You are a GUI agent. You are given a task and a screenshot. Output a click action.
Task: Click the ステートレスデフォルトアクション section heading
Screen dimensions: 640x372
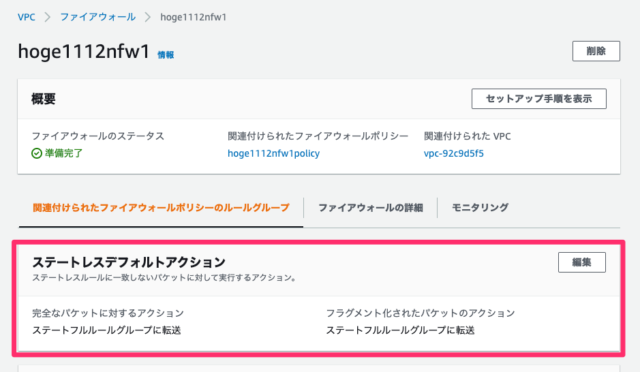pos(129,262)
